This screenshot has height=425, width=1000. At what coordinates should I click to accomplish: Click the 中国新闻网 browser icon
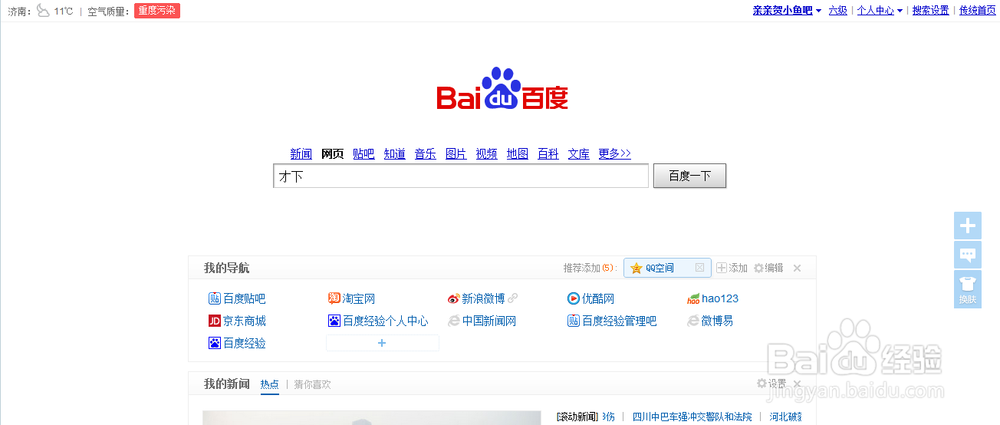click(x=453, y=321)
